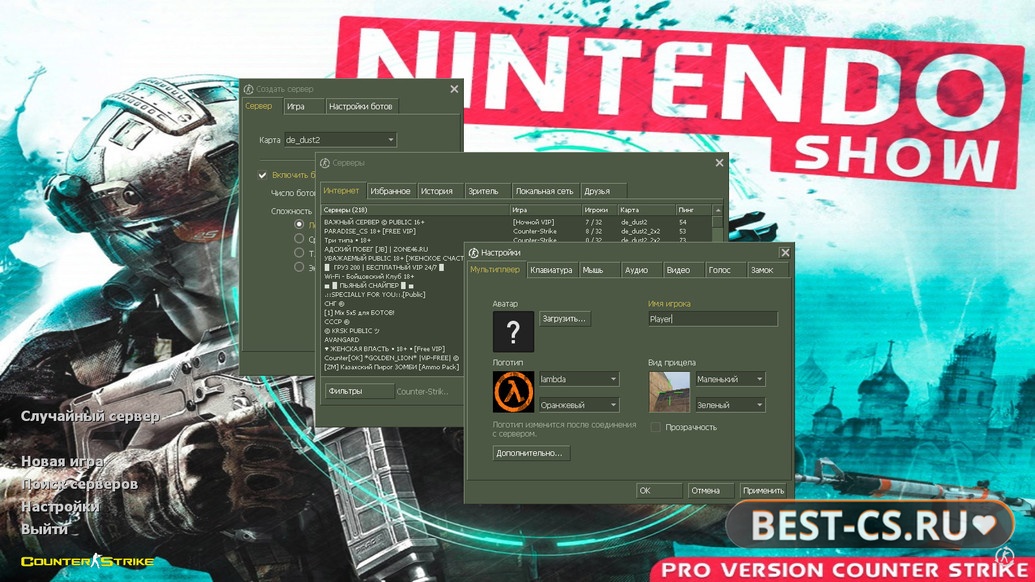Confirm settings with the OK button
The width and height of the screenshot is (1035, 582).
pos(659,490)
